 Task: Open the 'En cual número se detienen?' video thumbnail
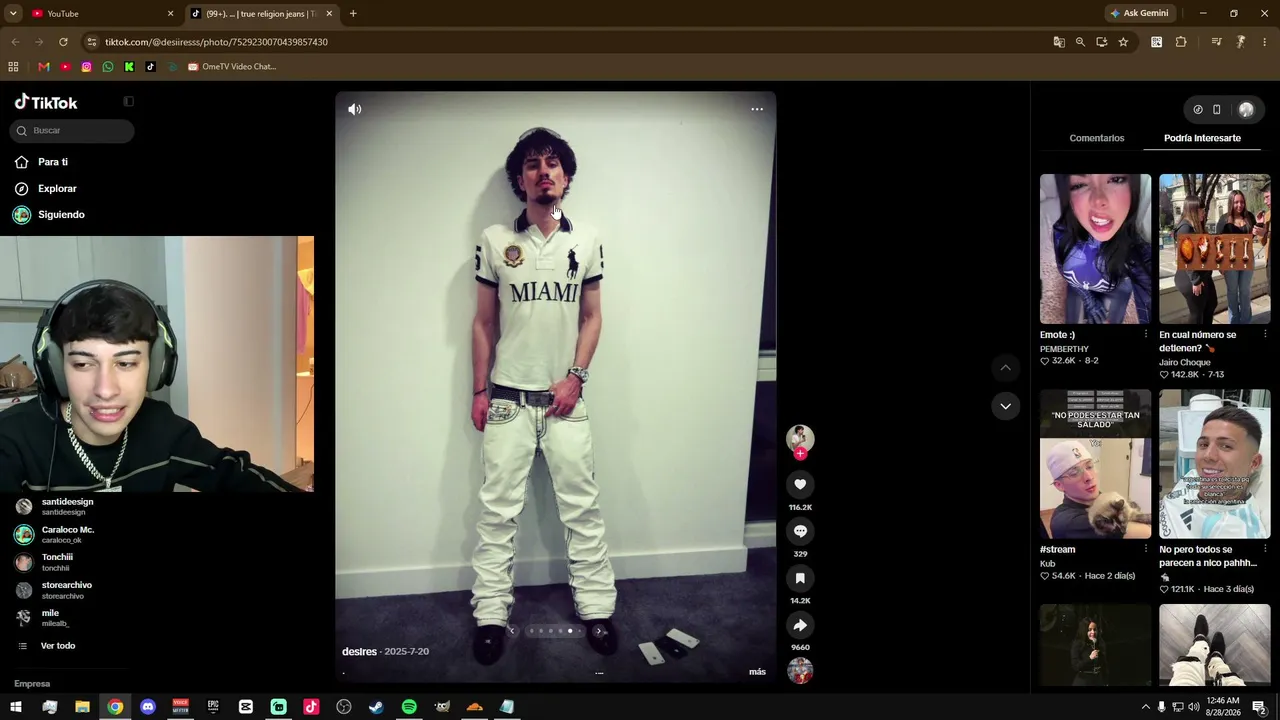(1215, 249)
